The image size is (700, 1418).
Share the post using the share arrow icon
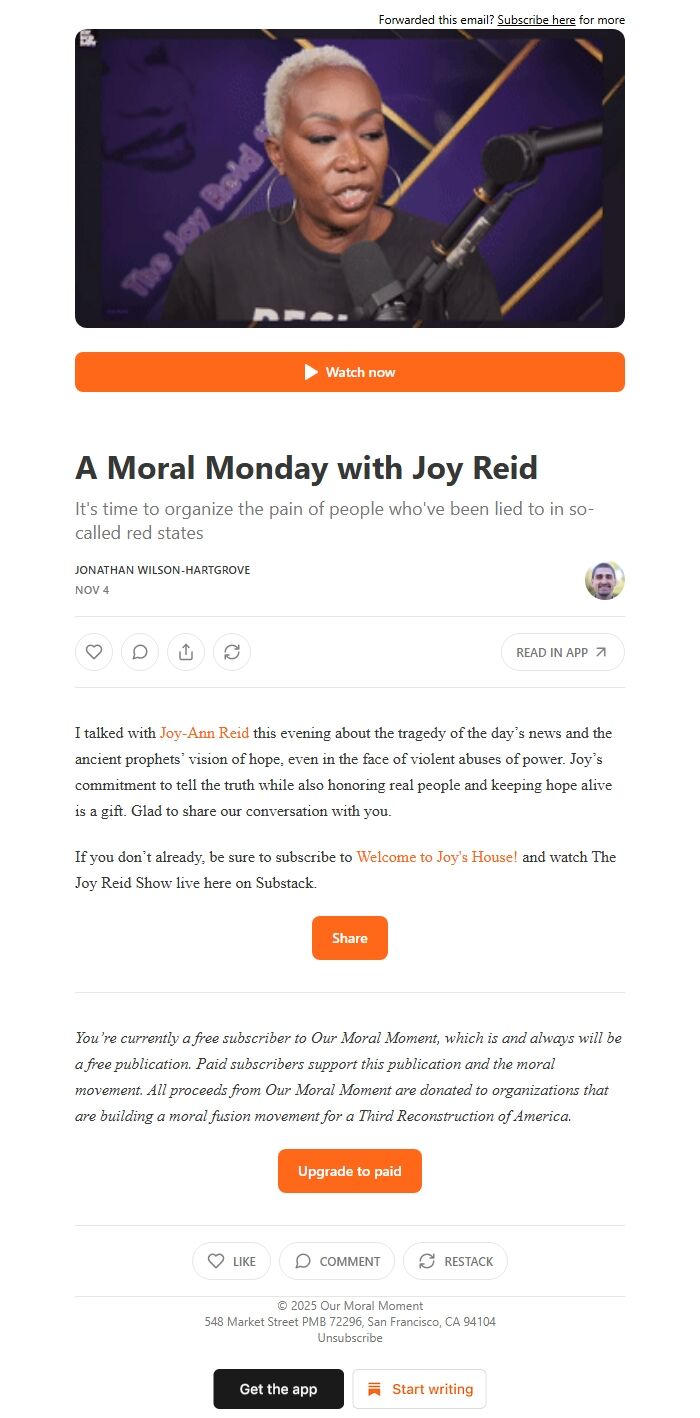click(186, 651)
